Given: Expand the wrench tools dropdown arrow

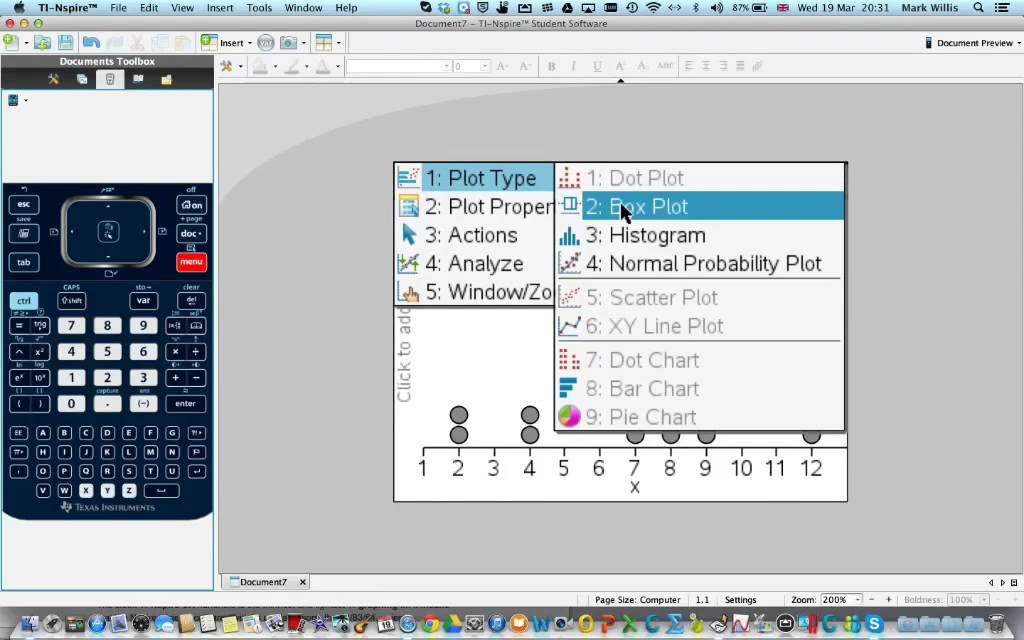Looking at the screenshot, I should point(240,66).
